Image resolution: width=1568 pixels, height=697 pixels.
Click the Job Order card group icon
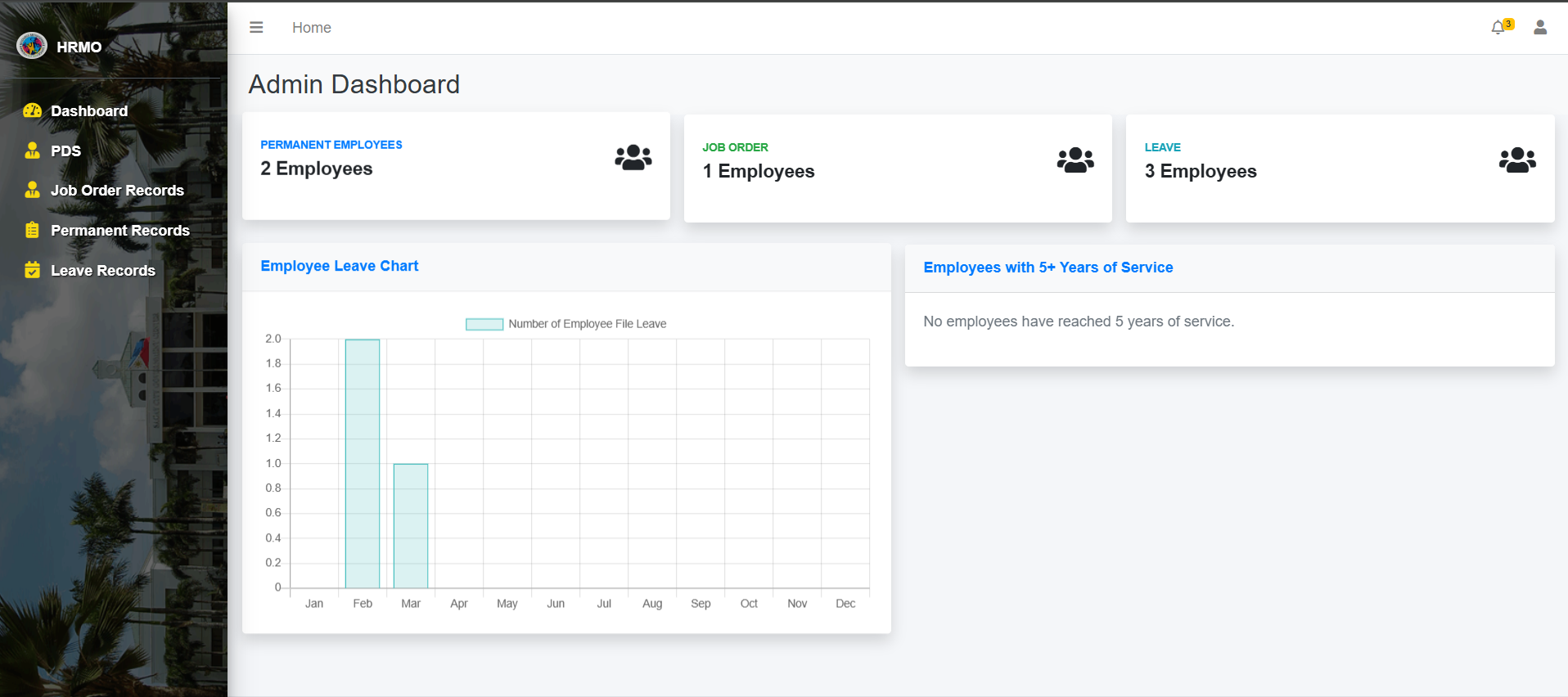(x=1075, y=160)
